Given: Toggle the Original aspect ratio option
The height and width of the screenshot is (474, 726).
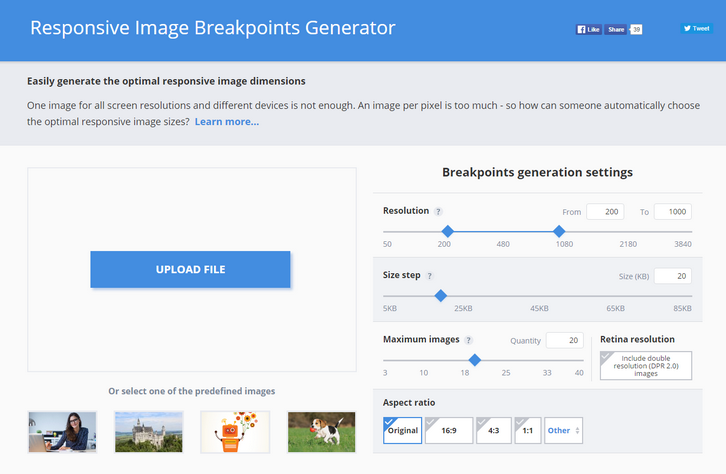Looking at the screenshot, I should (402, 430).
